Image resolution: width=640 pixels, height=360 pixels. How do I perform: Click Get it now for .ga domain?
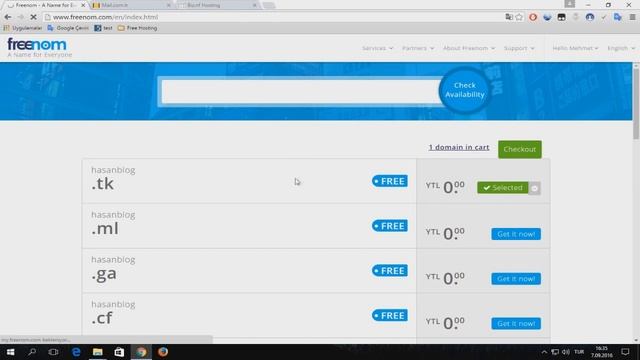[x=516, y=279]
